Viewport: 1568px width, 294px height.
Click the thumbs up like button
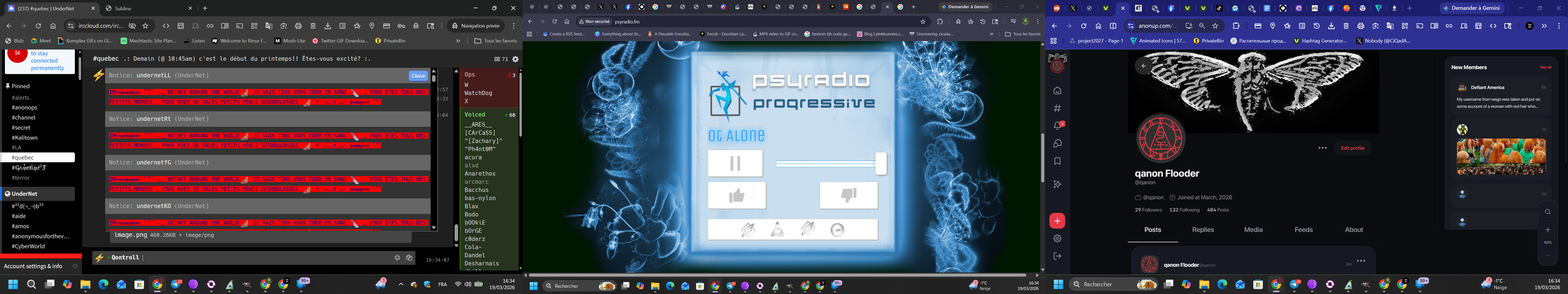737,195
